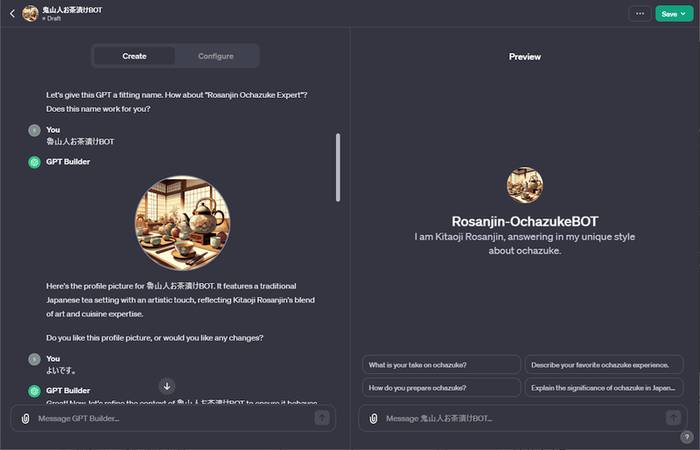Image resolution: width=700 pixels, height=450 pixels.
Task: Click the 'Let's give this GPT a fitting name' message
Action: 177,102
